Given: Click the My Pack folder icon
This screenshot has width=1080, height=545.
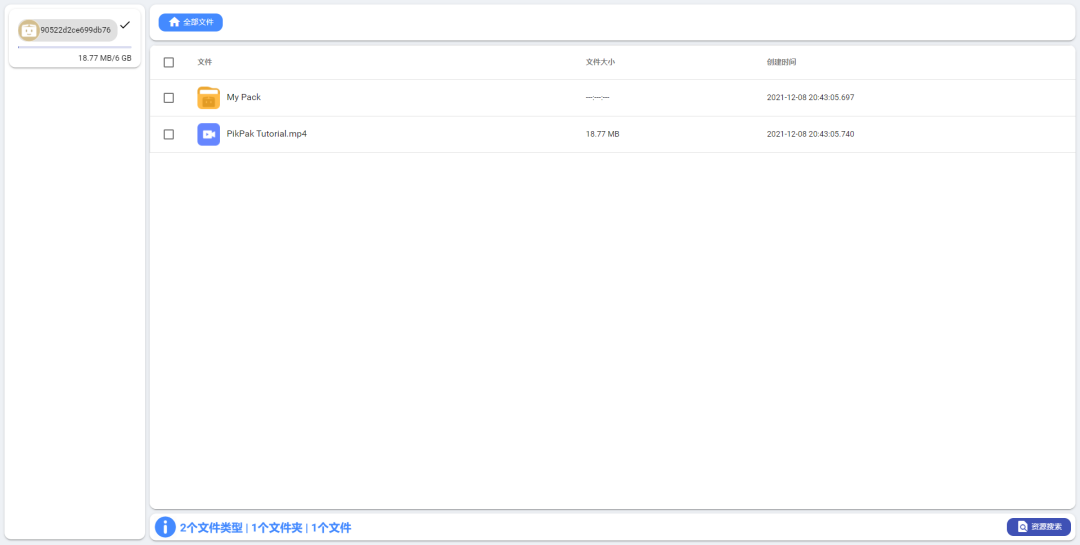Looking at the screenshot, I should pos(208,98).
